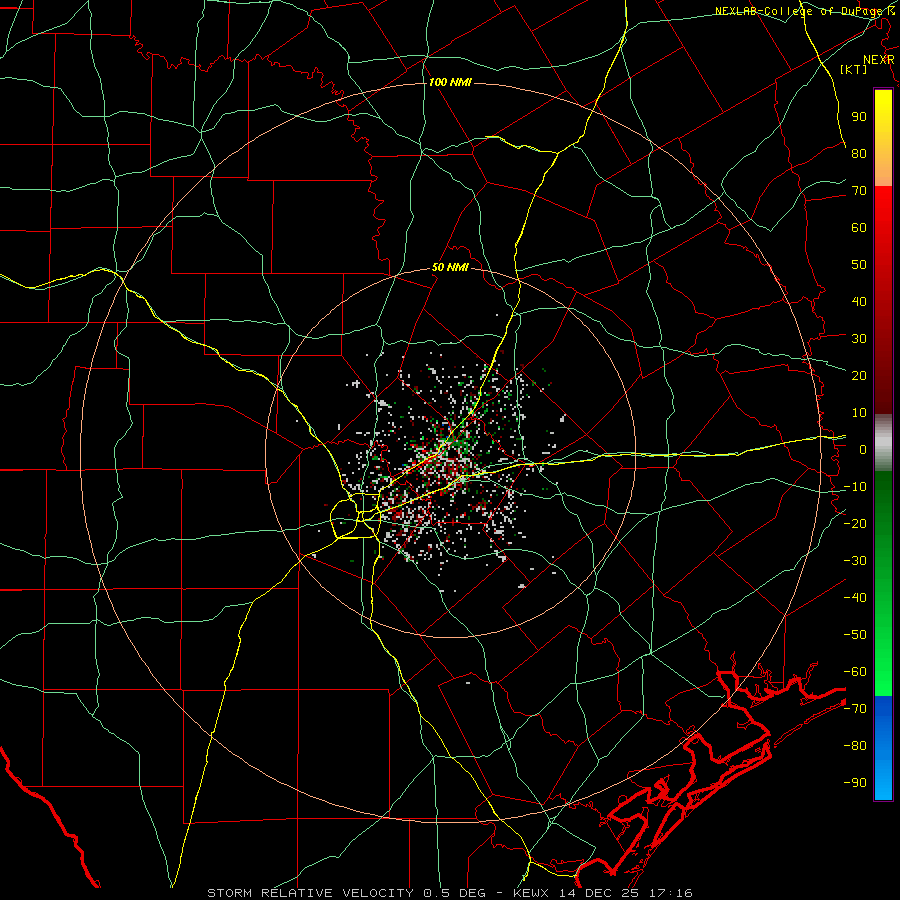The width and height of the screenshot is (900, 900).
Task: Click the 0 value on the velocity scale
Action: (863, 449)
